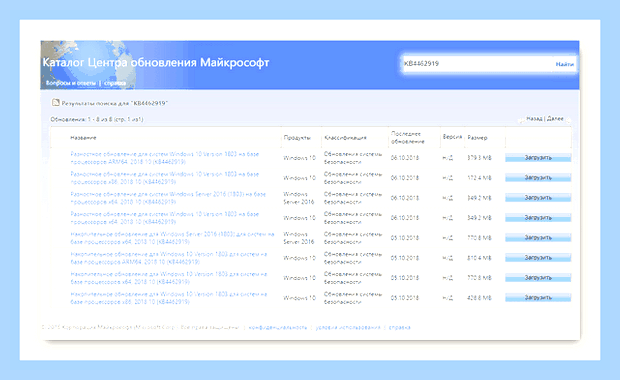620x380 pixels.
Task: Open Накопительное обновление Windows 10 Version 1803 x64 link
Action: 169,278
